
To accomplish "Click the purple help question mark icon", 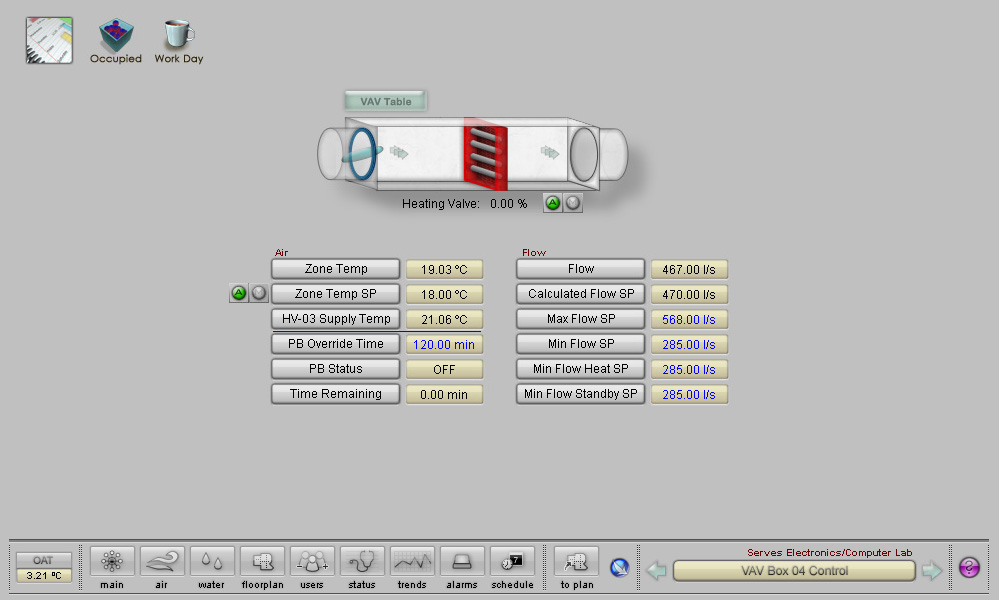I will (969, 568).
